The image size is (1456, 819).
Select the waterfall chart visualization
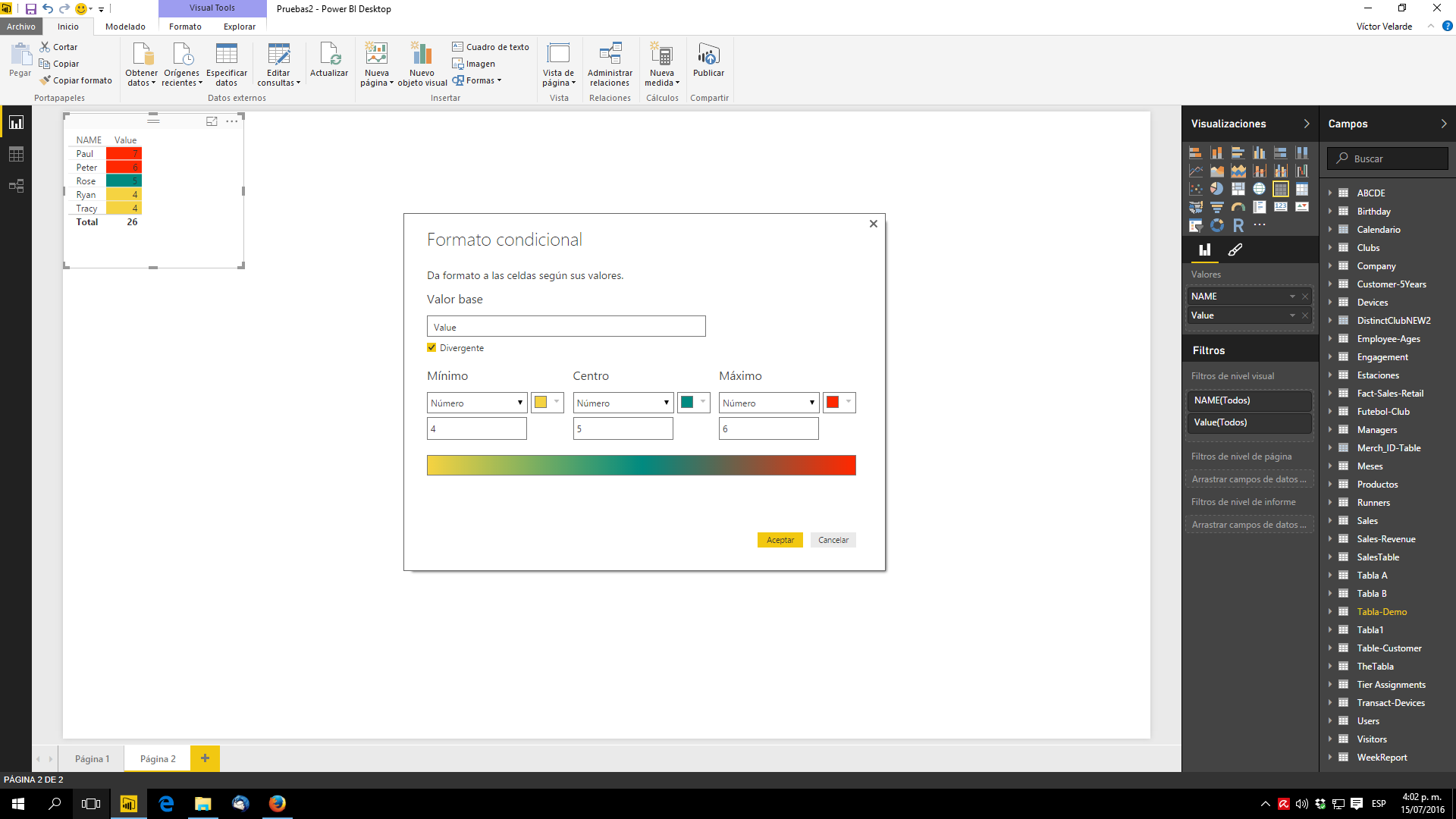tap(1301, 171)
